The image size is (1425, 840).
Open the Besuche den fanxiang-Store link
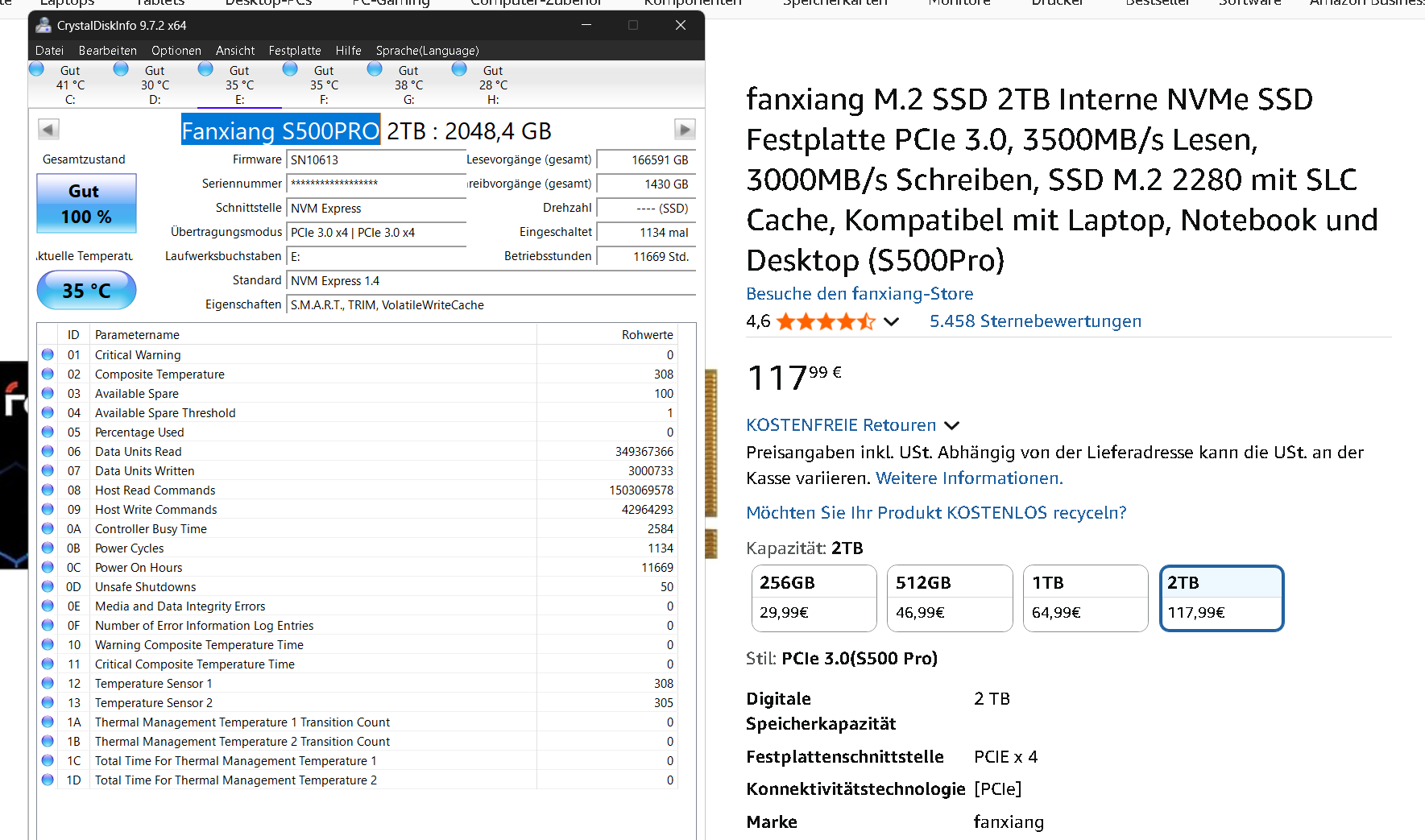tap(860, 293)
